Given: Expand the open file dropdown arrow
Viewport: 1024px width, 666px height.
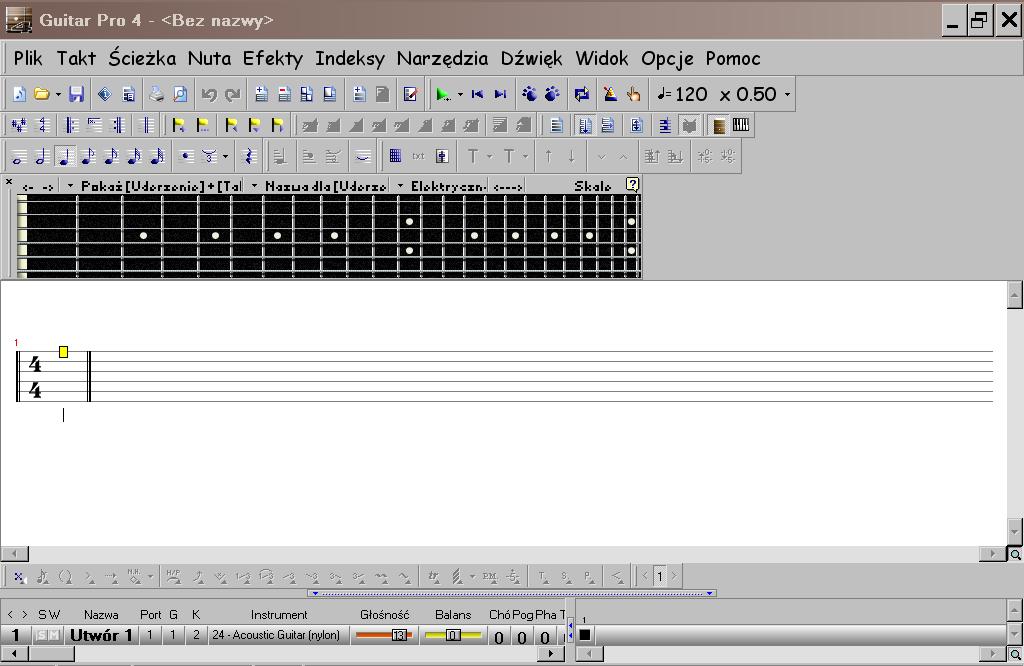Looking at the screenshot, I should pos(58,95).
